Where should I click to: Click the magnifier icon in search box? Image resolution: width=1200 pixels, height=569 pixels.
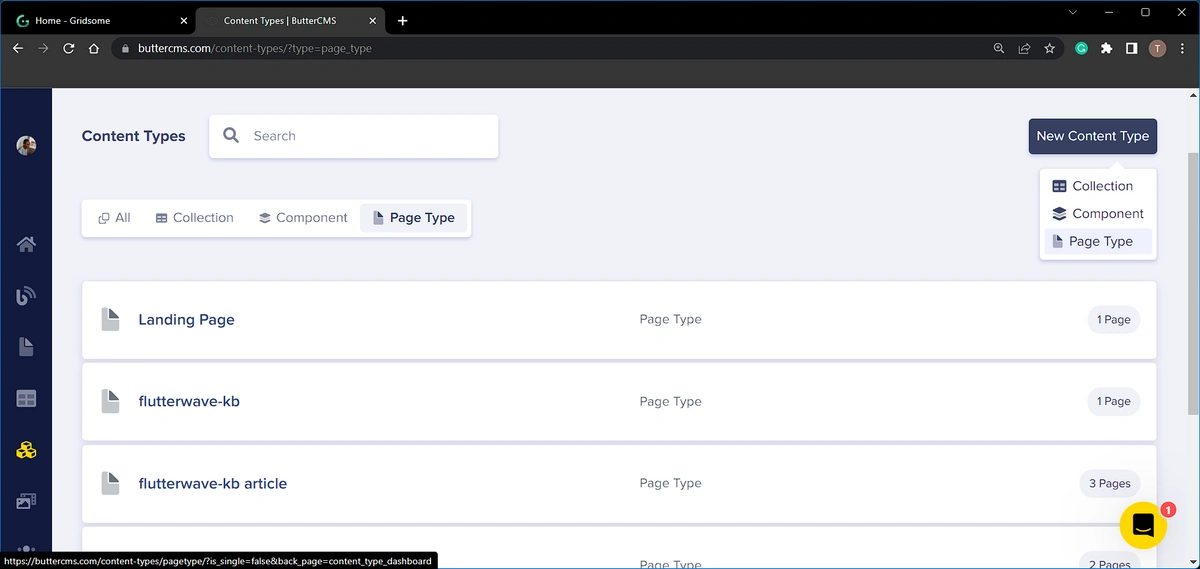point(231,136)
